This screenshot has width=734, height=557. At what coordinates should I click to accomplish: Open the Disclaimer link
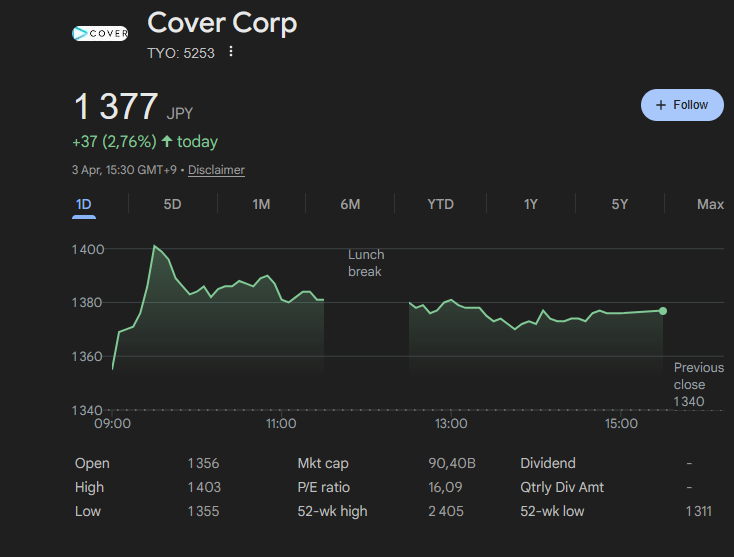(x=216, y=170)
